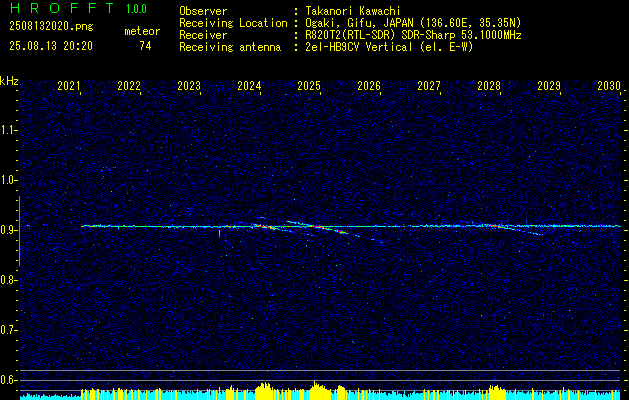Click the yellow power peak below 2024
This screenshot has height=400, width=629.
[x=263, y=391]
